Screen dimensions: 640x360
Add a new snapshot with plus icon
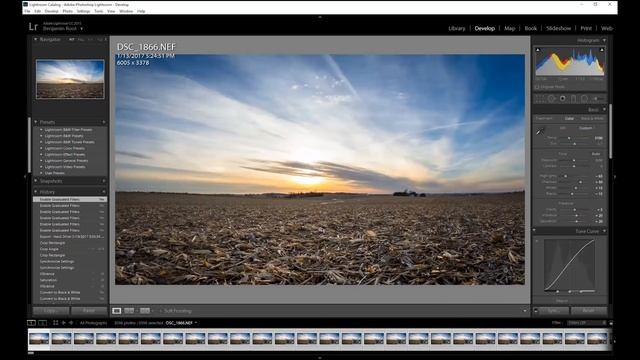(x=104, y=181)
